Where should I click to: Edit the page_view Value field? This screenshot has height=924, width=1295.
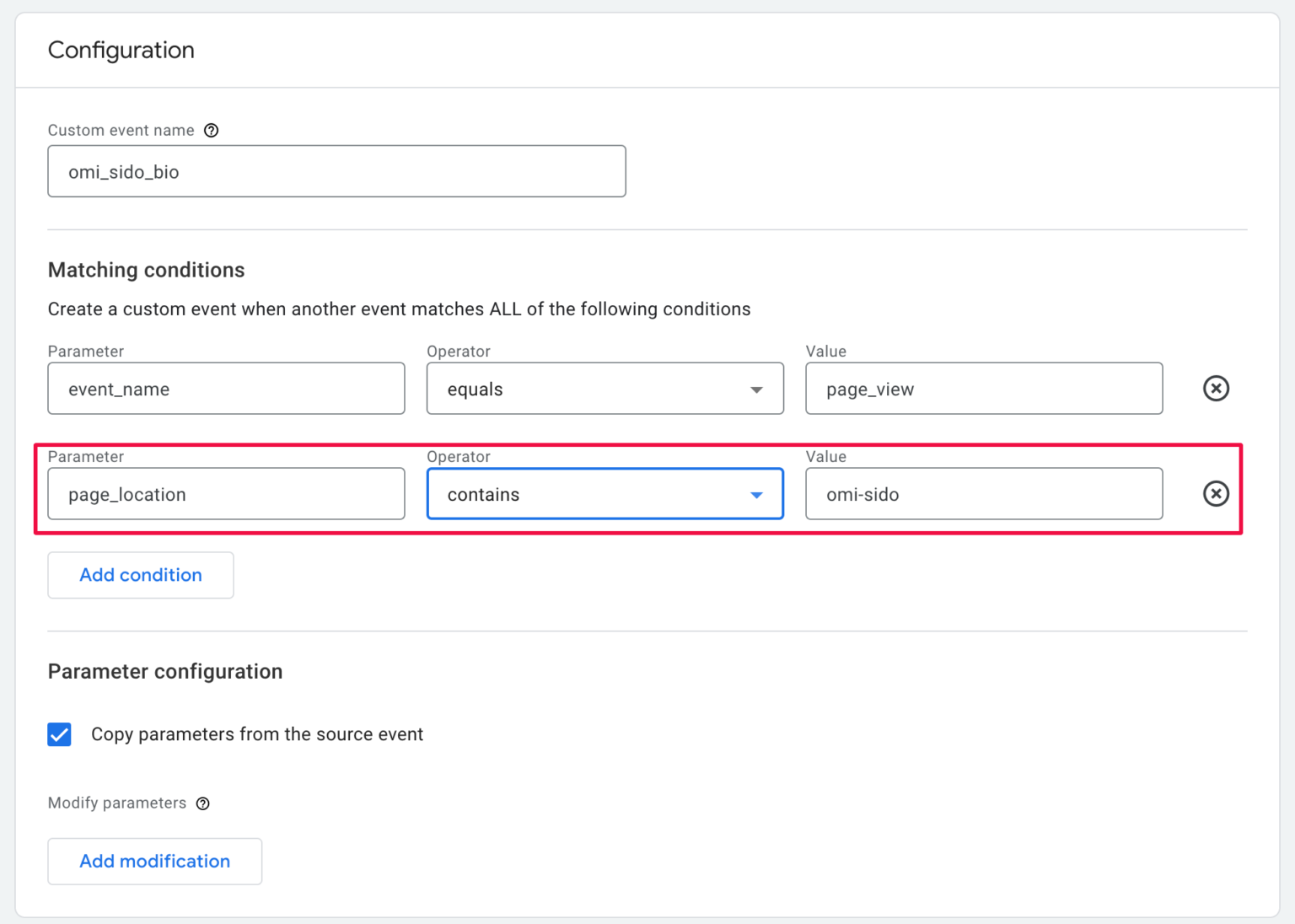tap(984, 389)
